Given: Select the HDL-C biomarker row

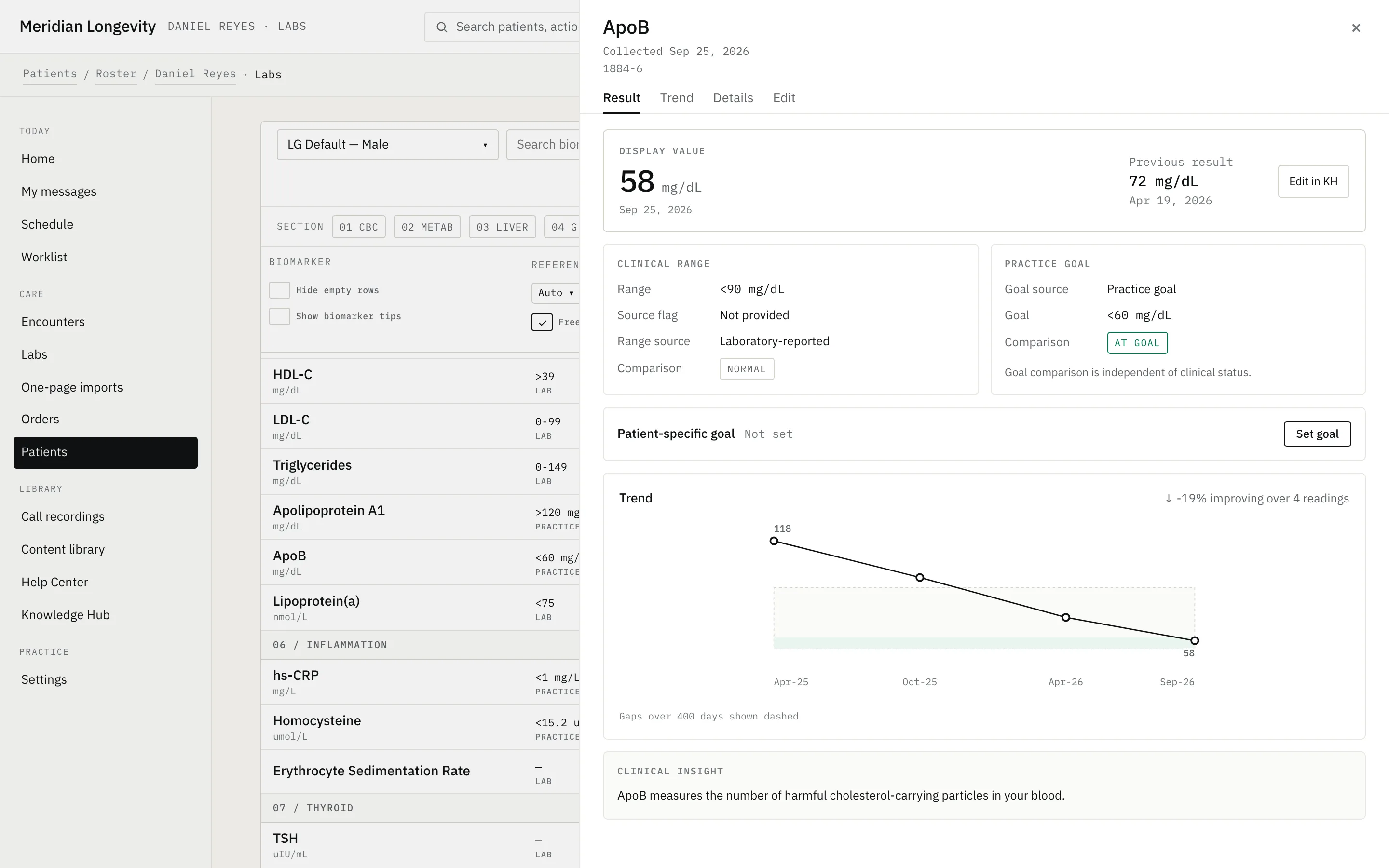Looking at the screenshot, I should point(420,381).
